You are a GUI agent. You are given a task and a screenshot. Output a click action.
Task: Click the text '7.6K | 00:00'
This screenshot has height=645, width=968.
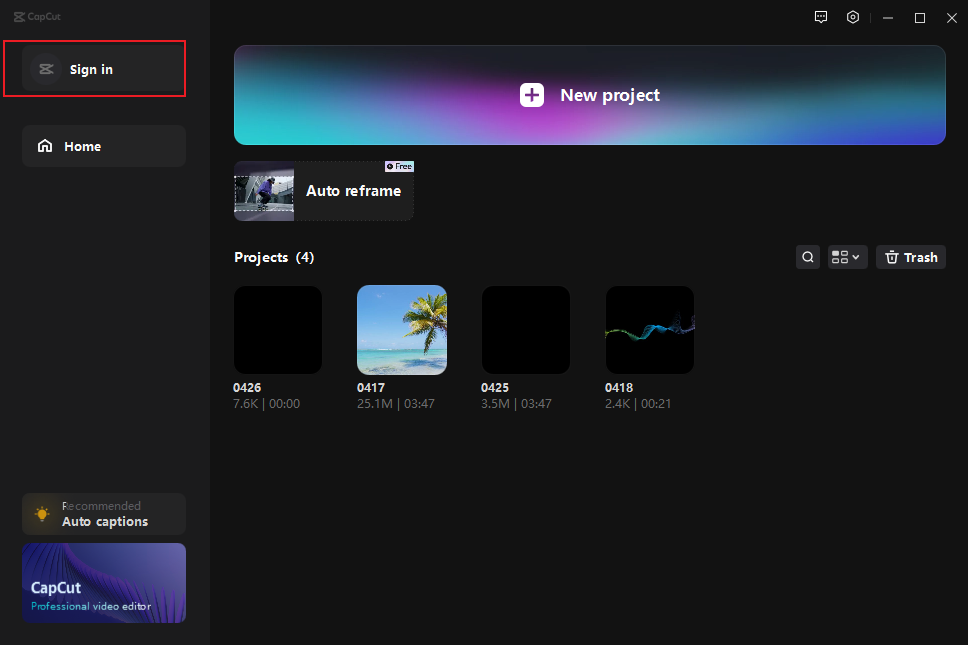(x=267, y=404)
